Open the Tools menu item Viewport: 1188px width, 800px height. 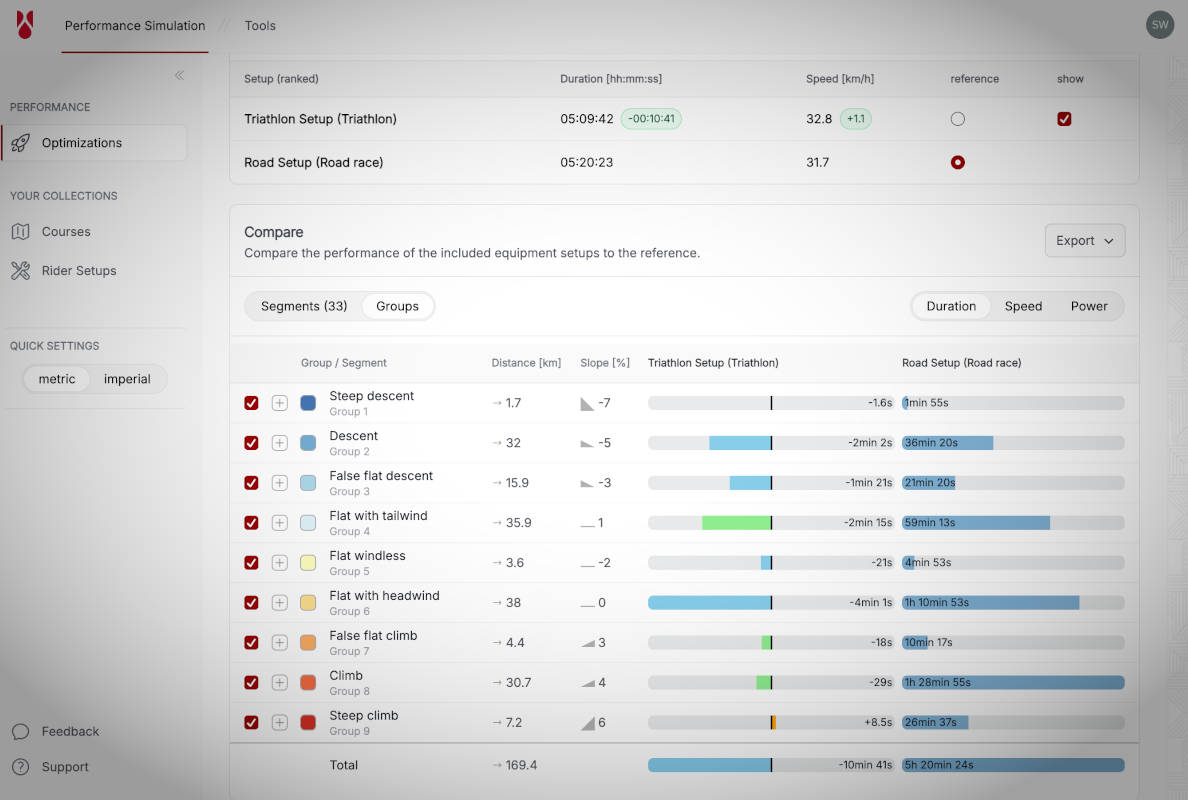click(260, 25)
